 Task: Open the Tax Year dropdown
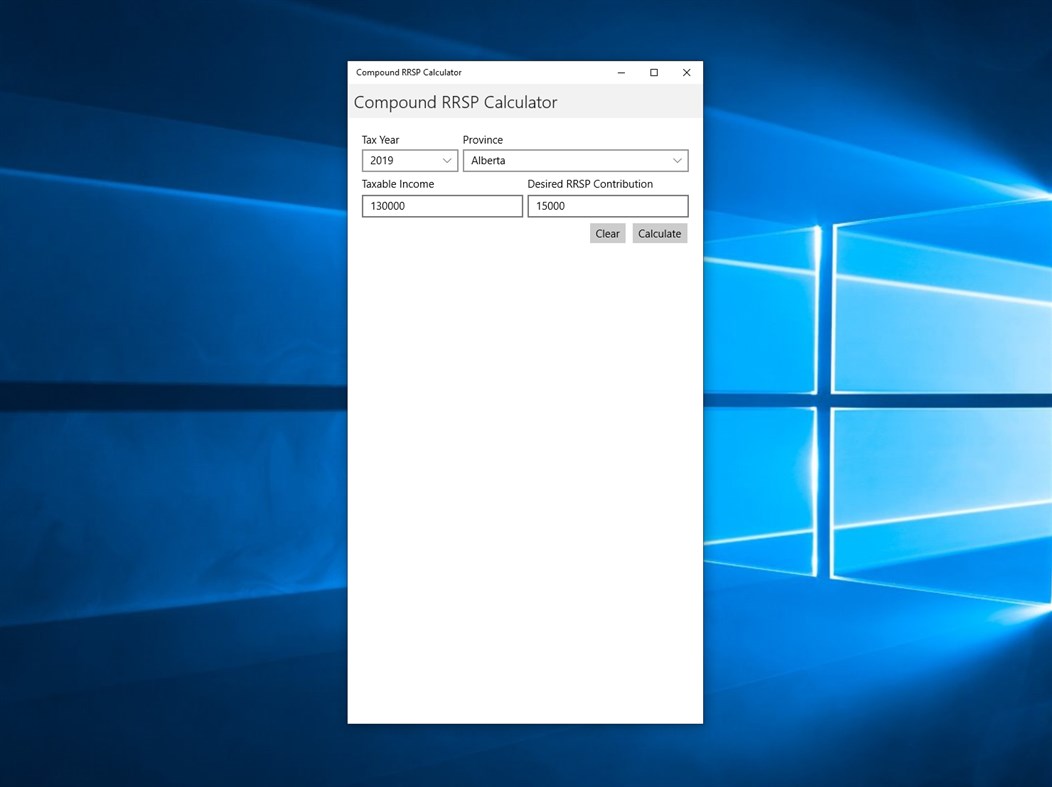(x=409, y=160)
